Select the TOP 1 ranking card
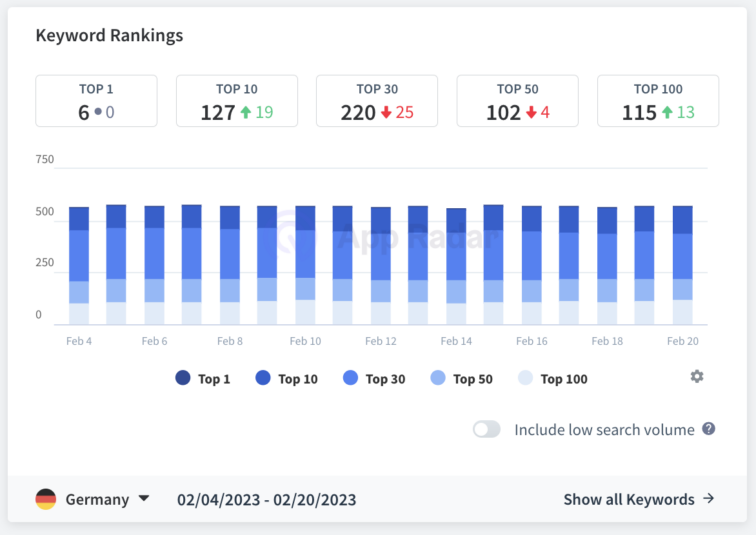Image resolution: width=756 pixels, height=535 pixels. coord(96,101)
